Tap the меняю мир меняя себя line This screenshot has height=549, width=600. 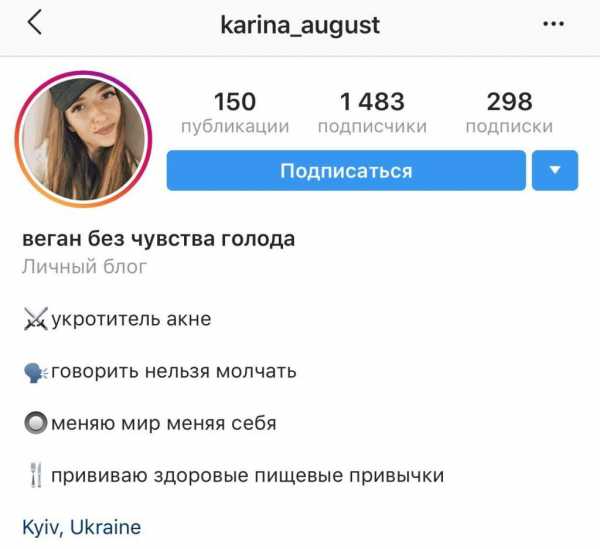[x=164, y=424]
